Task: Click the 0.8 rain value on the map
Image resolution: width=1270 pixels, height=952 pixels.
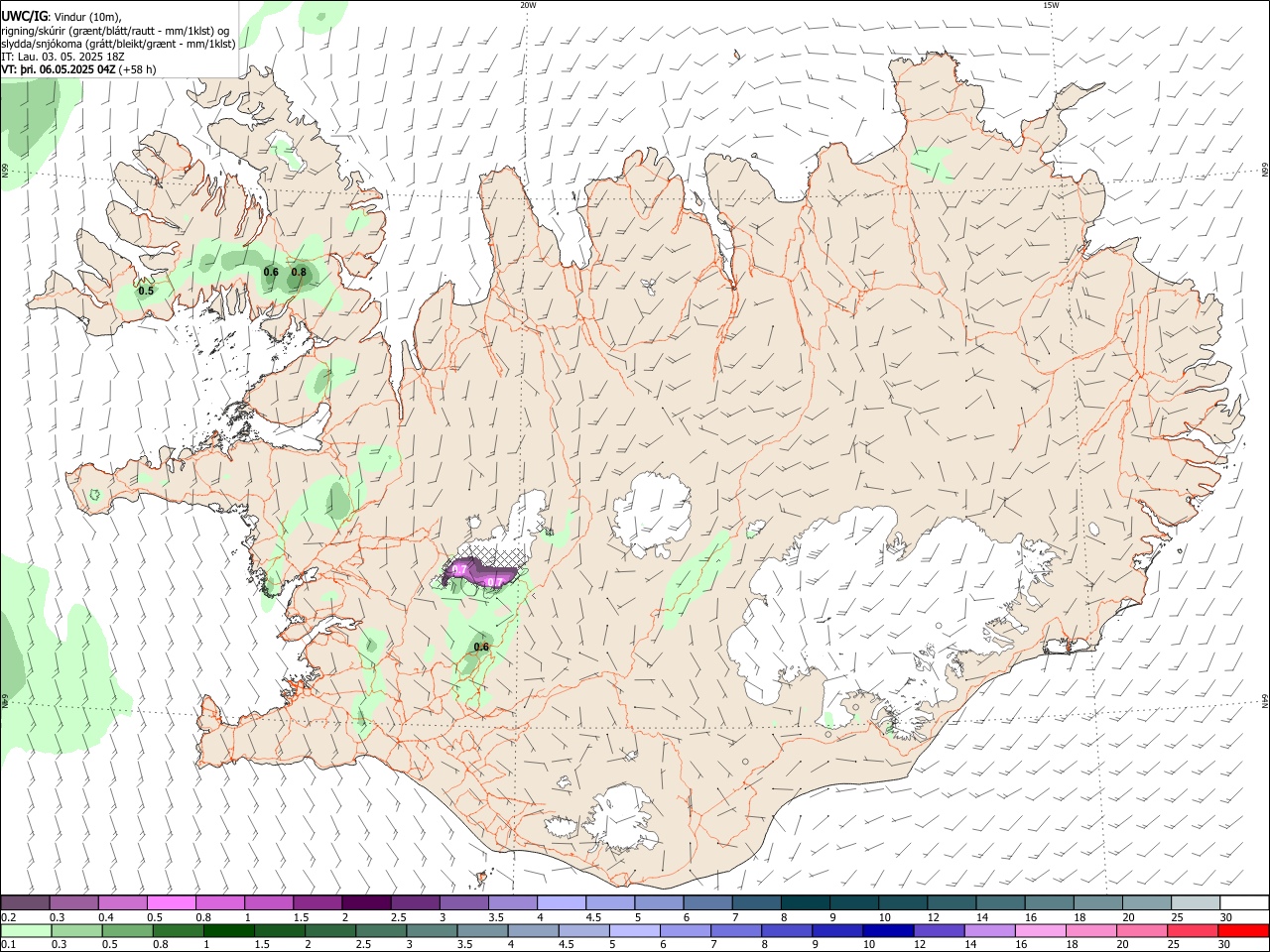Action: [x=299, y=272]
